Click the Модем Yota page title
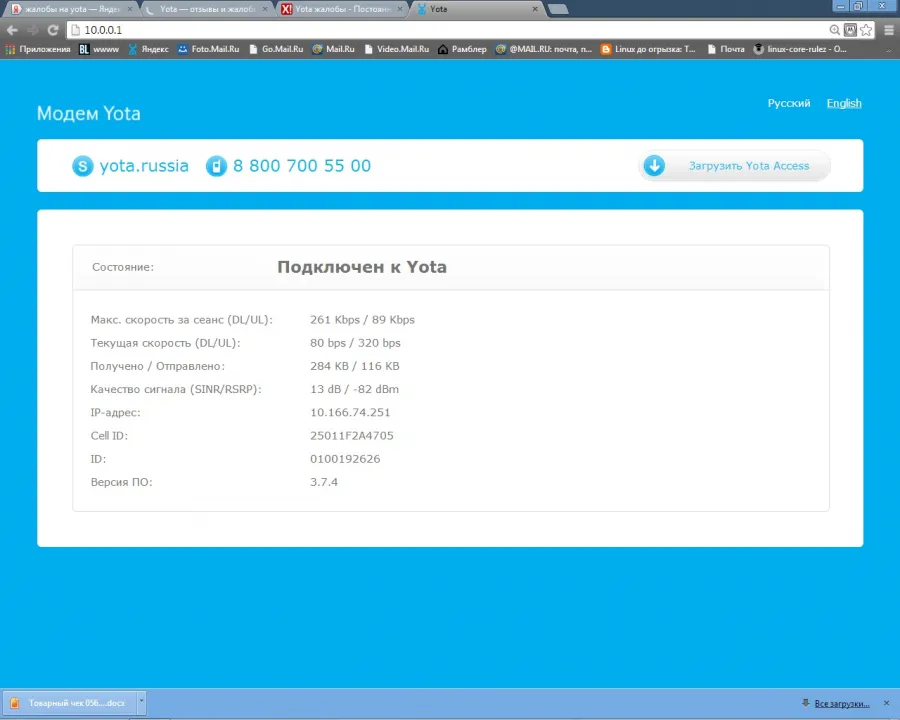Screen dimensions: 900x720 (x=88, y=113)
